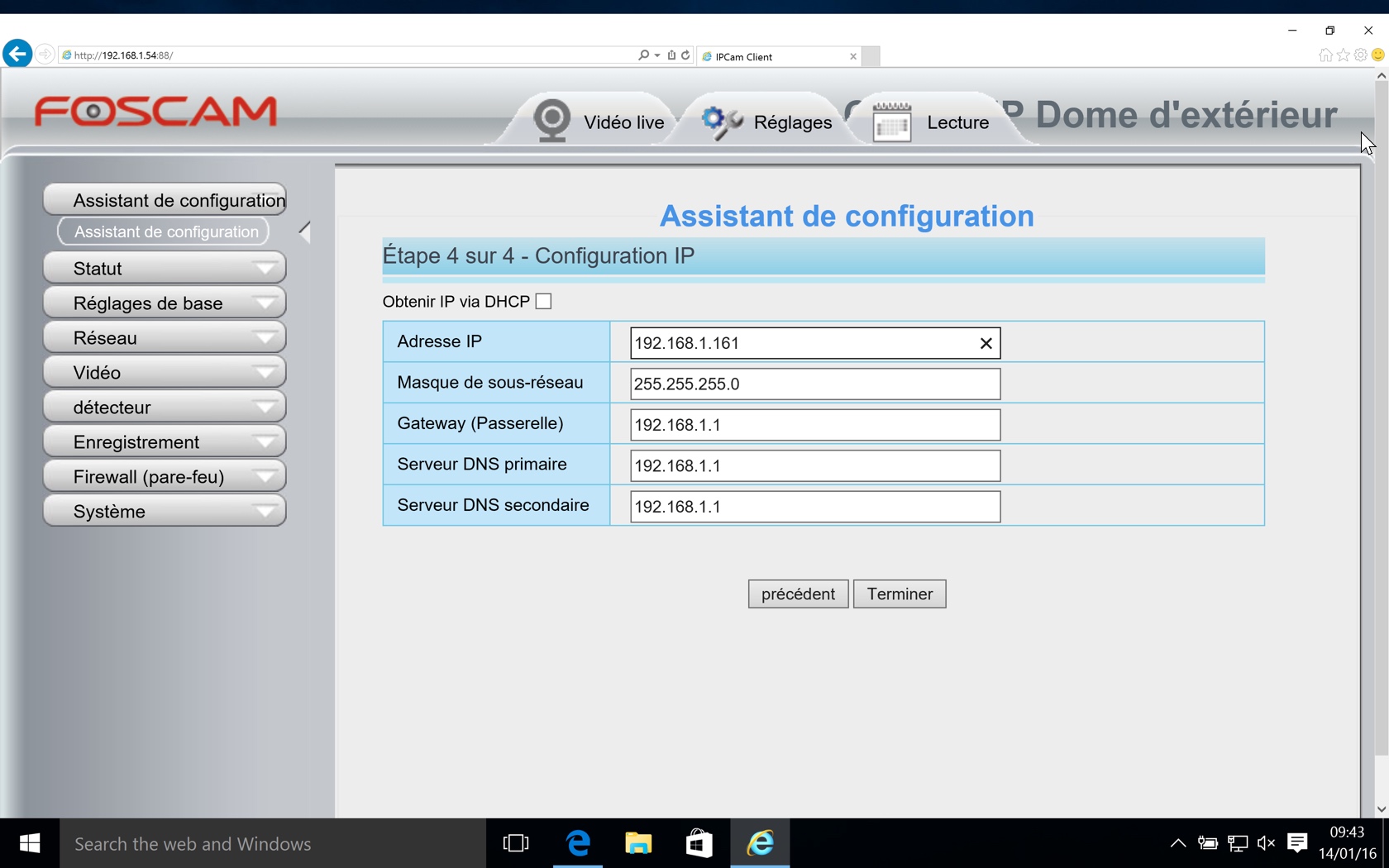Select Assistant de configuration submenu item

point(164,232)
